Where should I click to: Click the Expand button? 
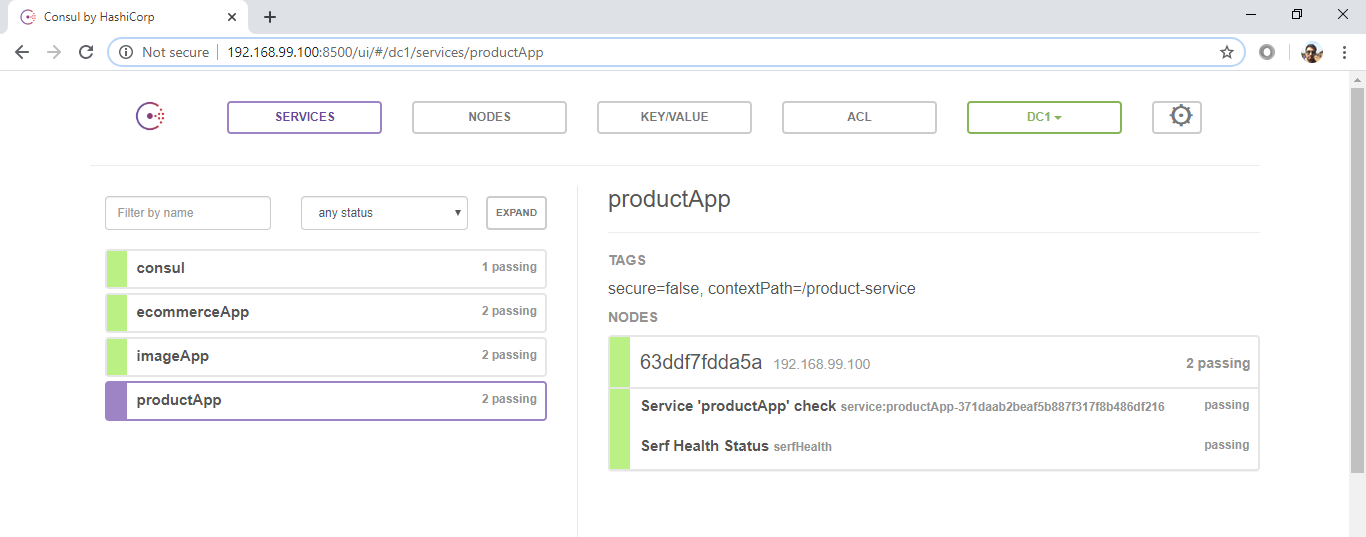pos(516,213)
